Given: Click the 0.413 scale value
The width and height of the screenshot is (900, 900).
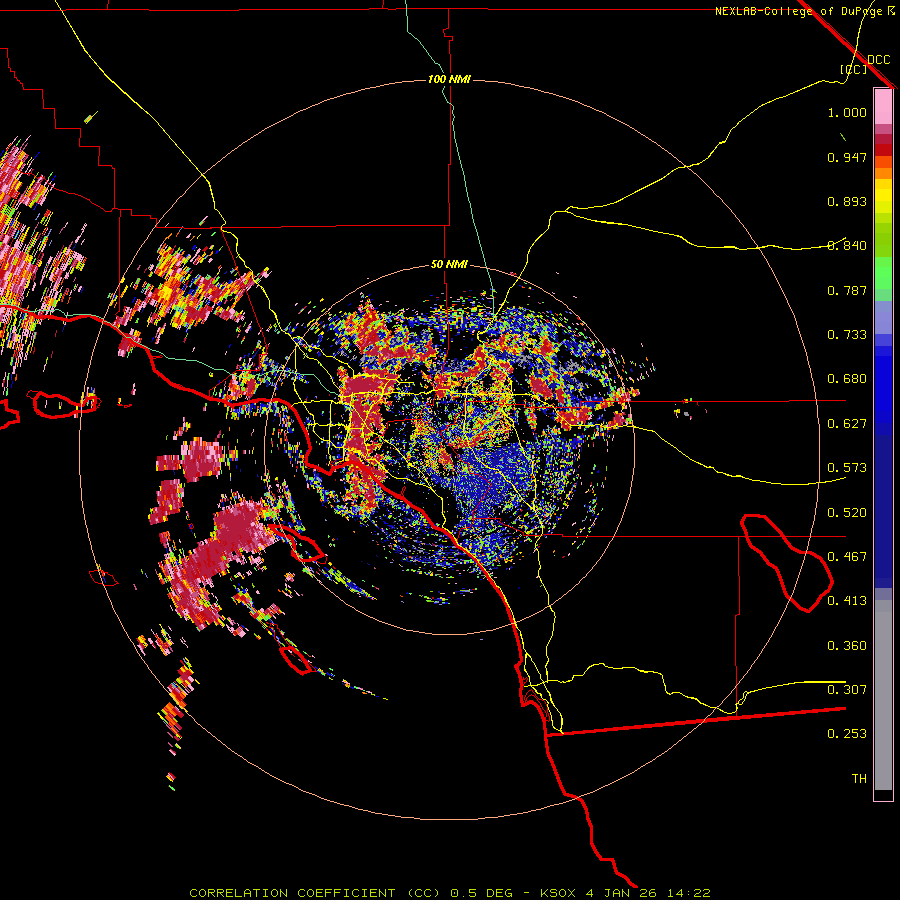Looking at the screenshot, I should (x=847, y=601).
